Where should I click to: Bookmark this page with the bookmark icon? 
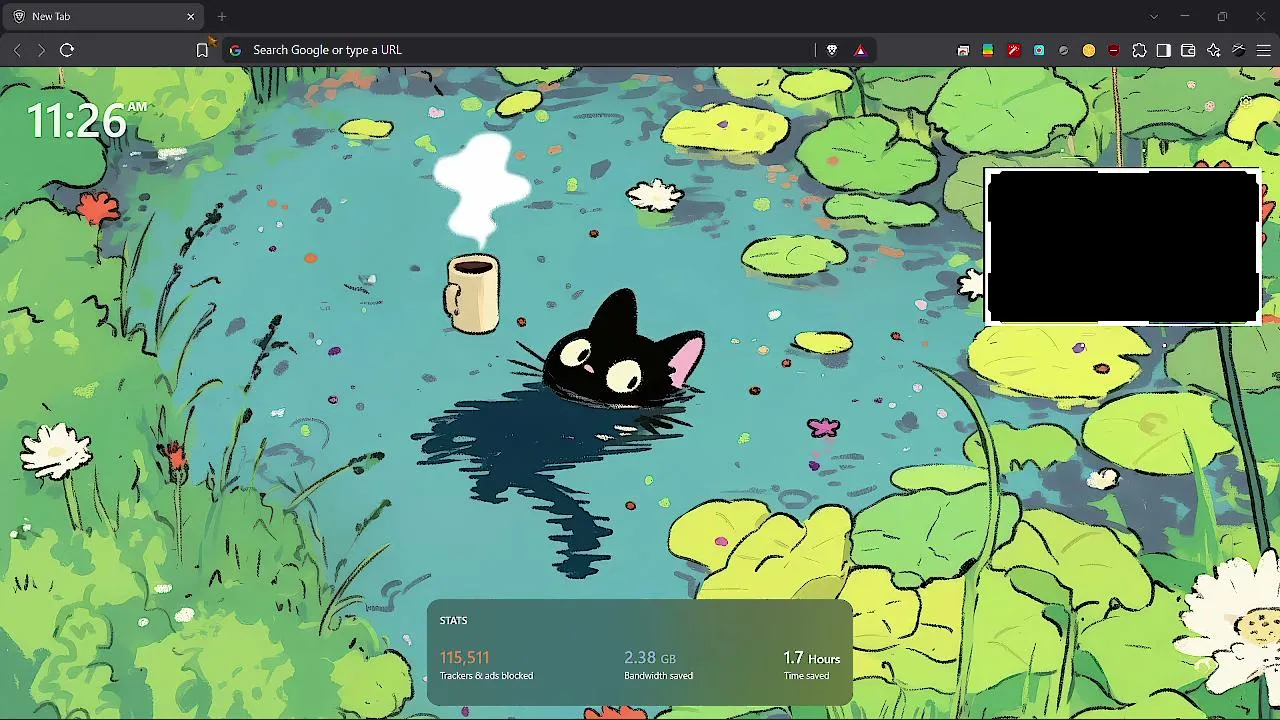[x=202, y=50]
